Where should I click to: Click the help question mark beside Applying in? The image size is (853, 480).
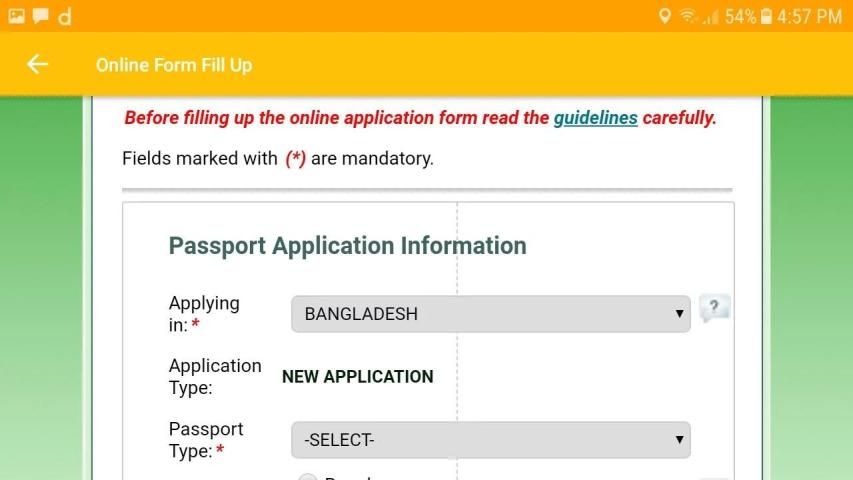tap(714, 308)
